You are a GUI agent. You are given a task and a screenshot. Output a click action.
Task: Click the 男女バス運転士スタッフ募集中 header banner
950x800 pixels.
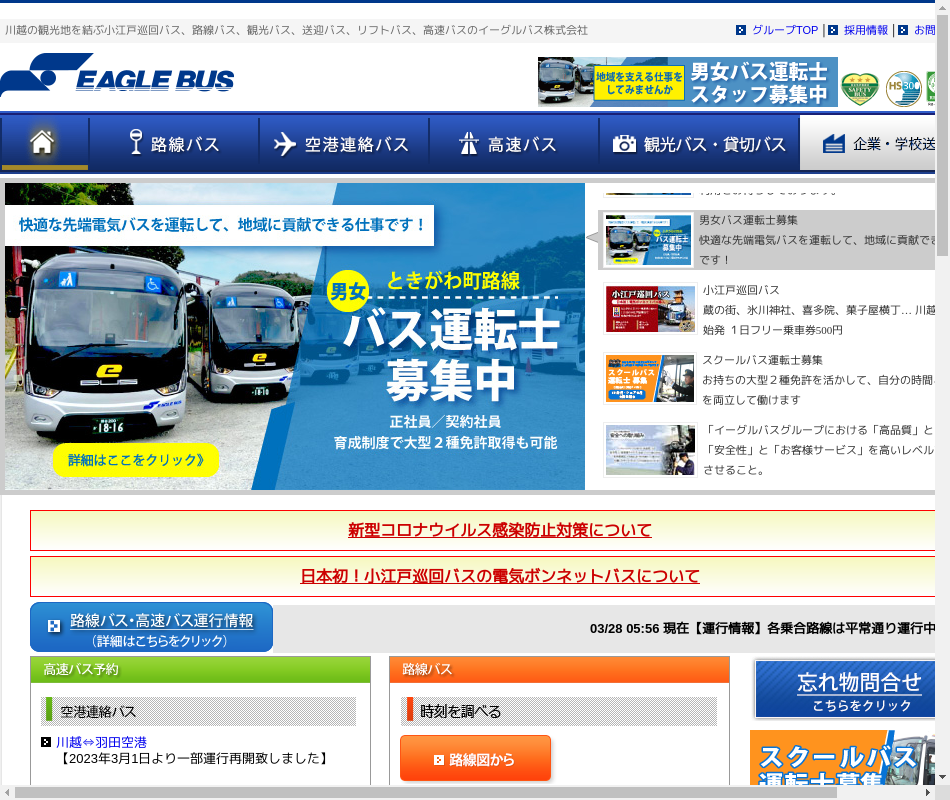(x=688, y=82)
